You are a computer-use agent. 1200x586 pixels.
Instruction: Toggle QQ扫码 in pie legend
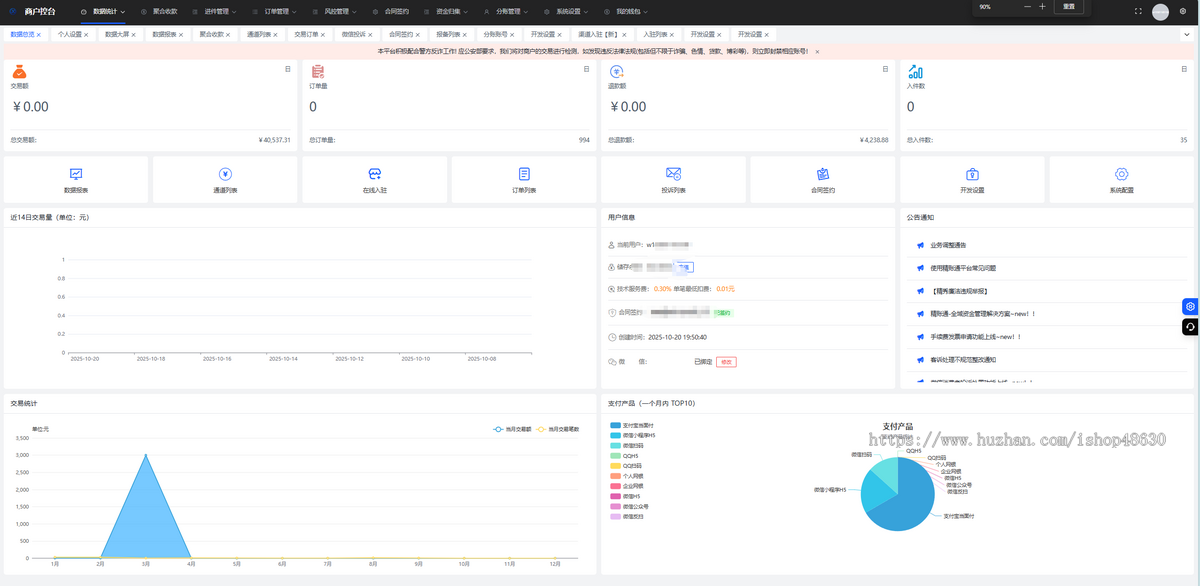coord(626,466)
